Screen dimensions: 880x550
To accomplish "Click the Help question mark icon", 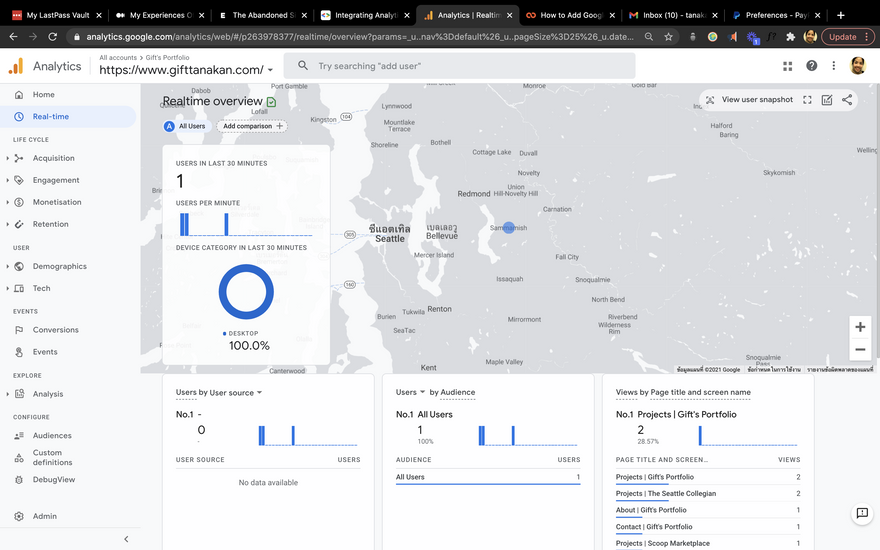I will click(811, 66).
